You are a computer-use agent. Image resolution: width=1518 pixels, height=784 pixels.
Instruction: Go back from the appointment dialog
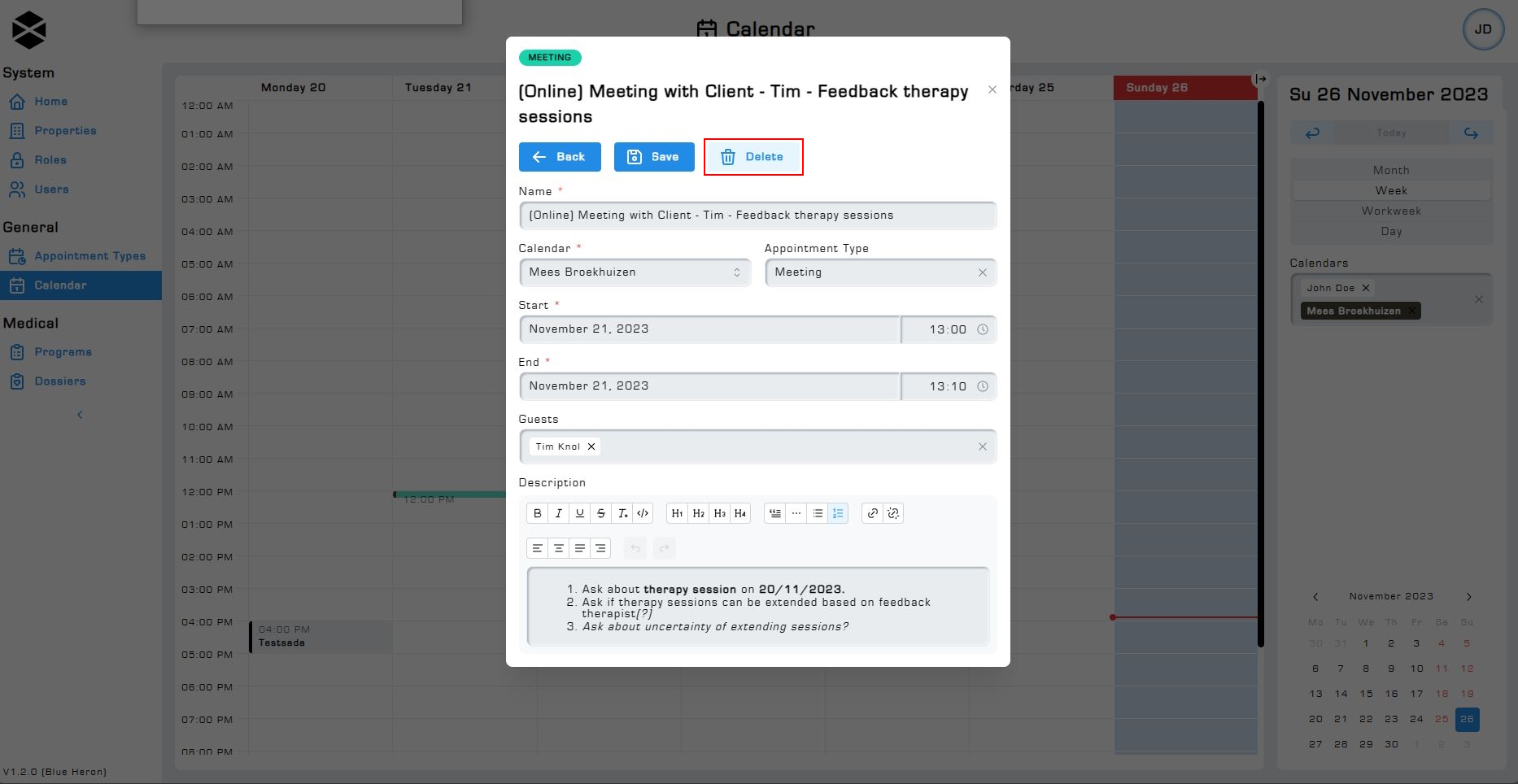(560, 157)
